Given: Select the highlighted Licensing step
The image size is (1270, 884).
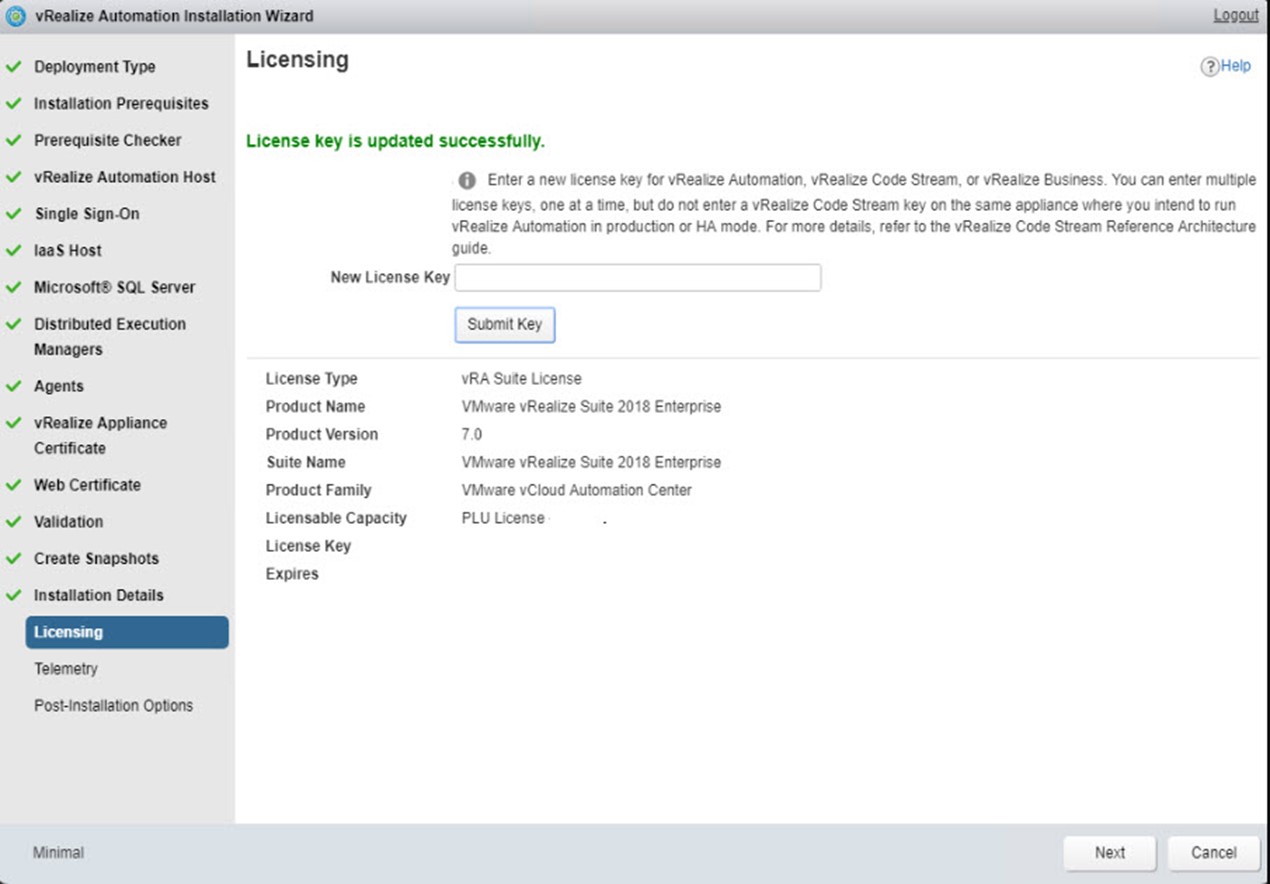Looking at the screenshot, I should point(127,632).
